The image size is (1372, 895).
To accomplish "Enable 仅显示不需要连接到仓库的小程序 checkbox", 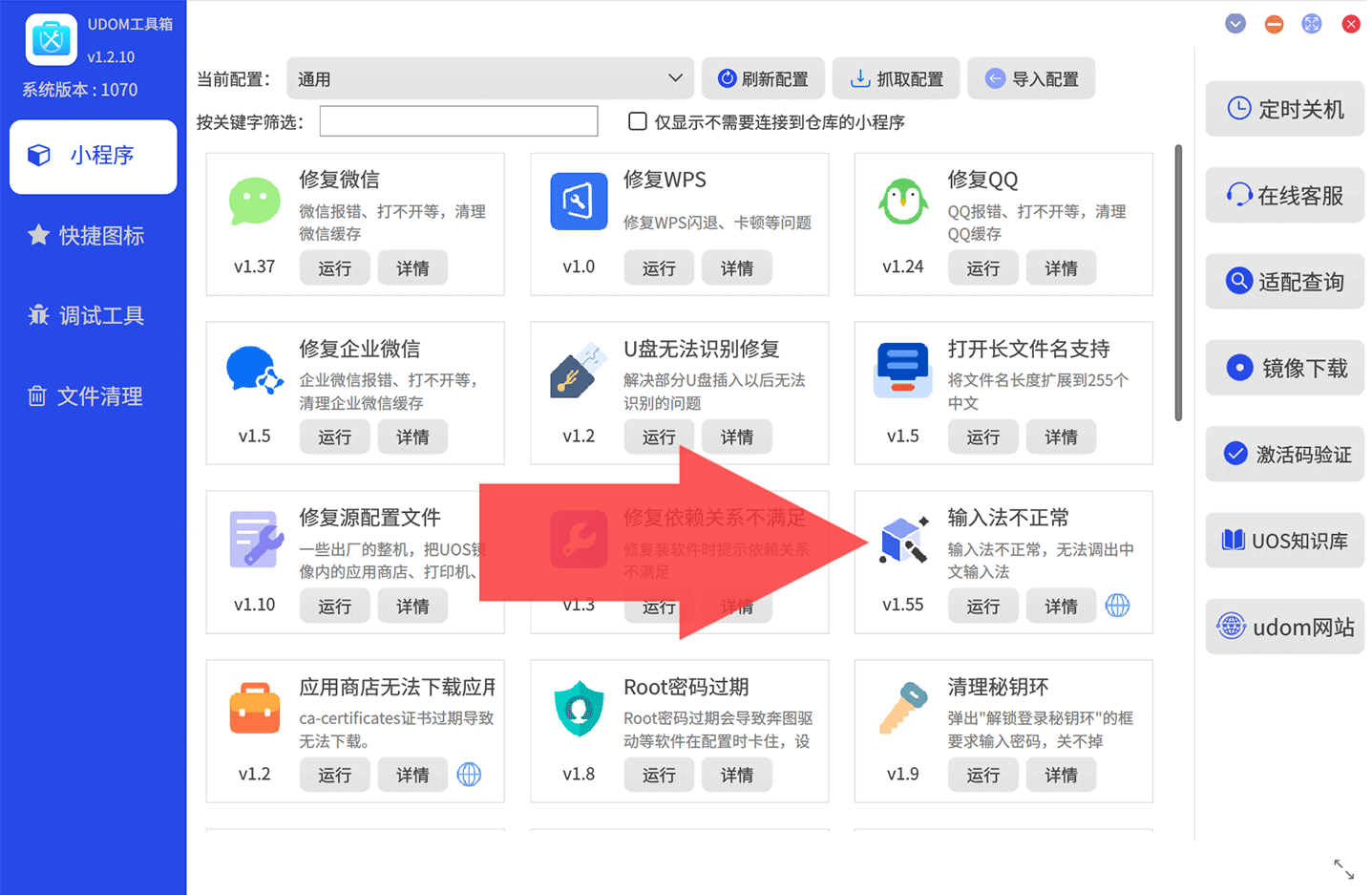I will tap(638, 121).
